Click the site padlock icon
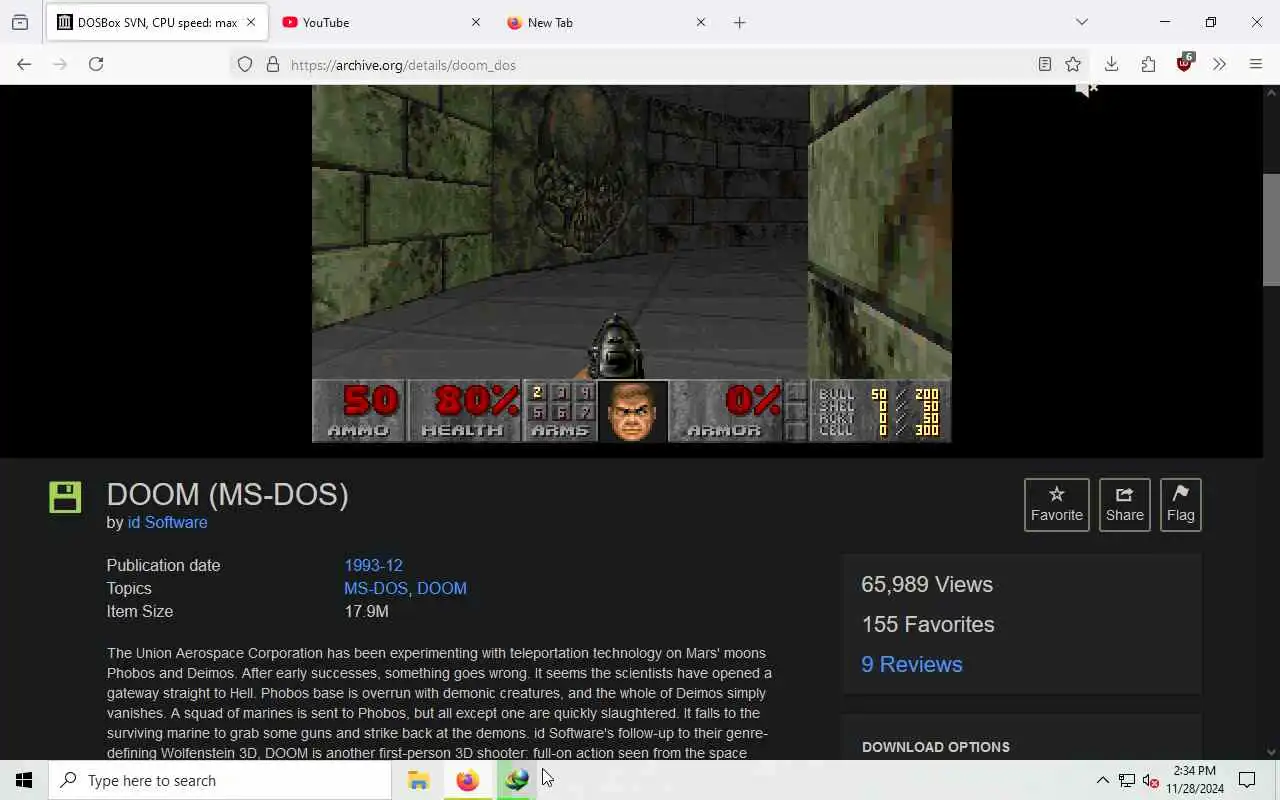 tap(273, 65)
